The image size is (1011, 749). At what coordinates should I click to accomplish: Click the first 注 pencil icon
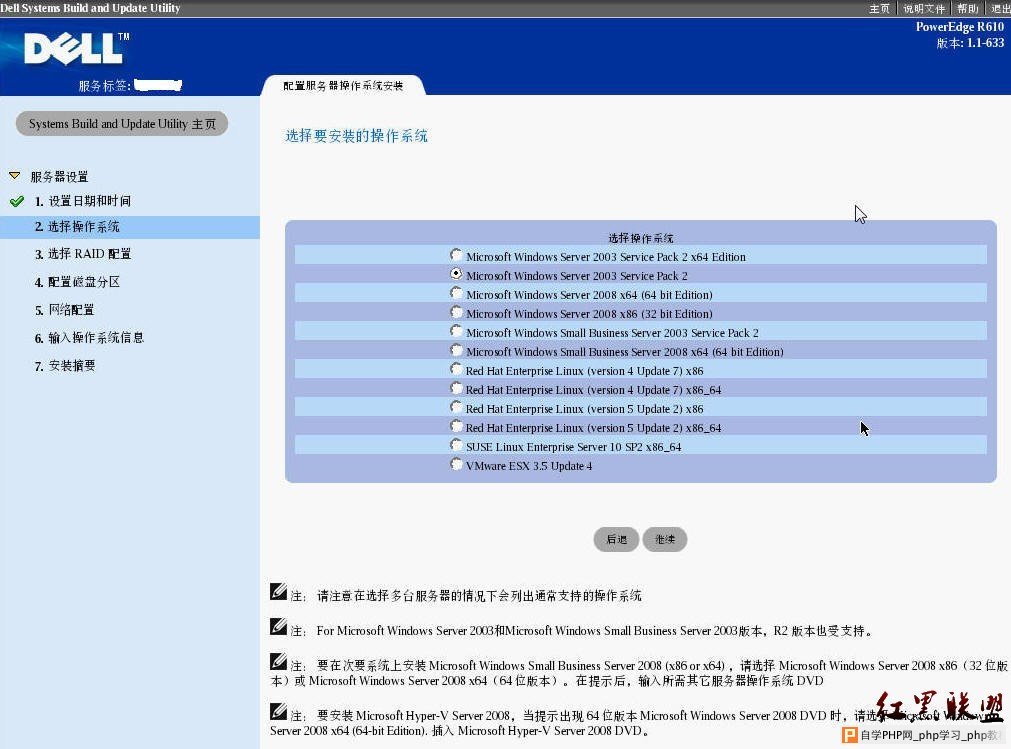(279, 591)
